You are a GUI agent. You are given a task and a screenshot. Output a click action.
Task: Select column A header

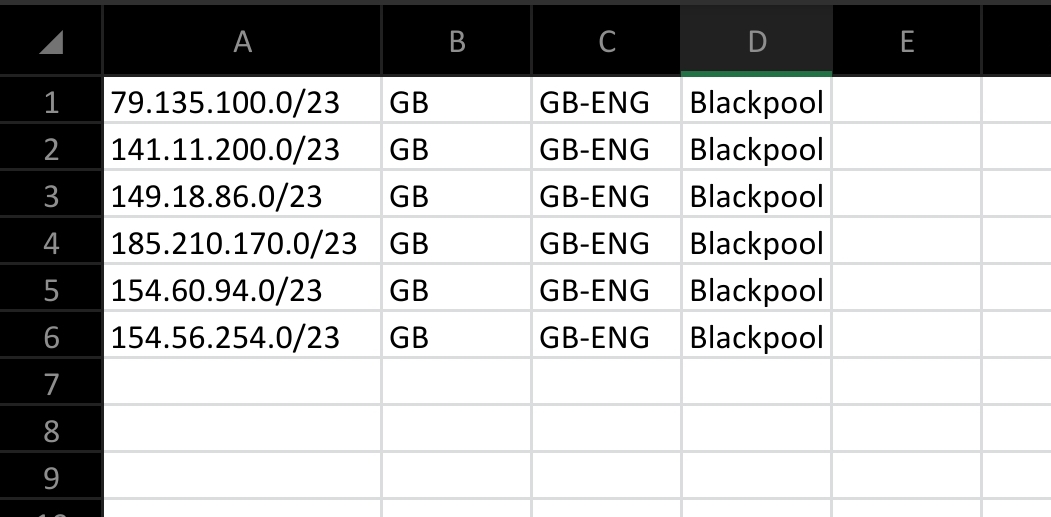pyautogui.click(x=242, y=40)
